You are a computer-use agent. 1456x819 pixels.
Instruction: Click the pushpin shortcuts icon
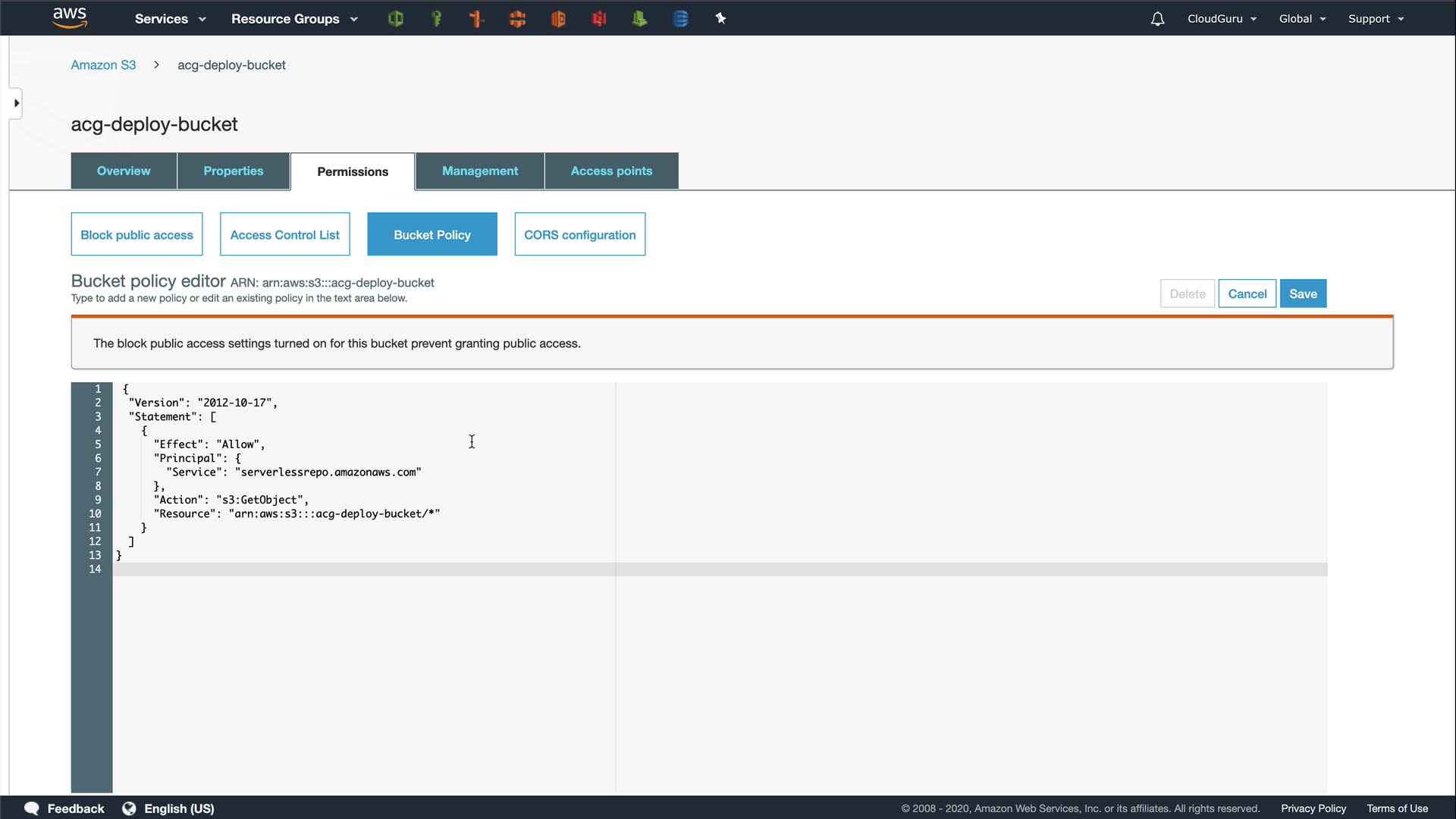click(720, 19)
